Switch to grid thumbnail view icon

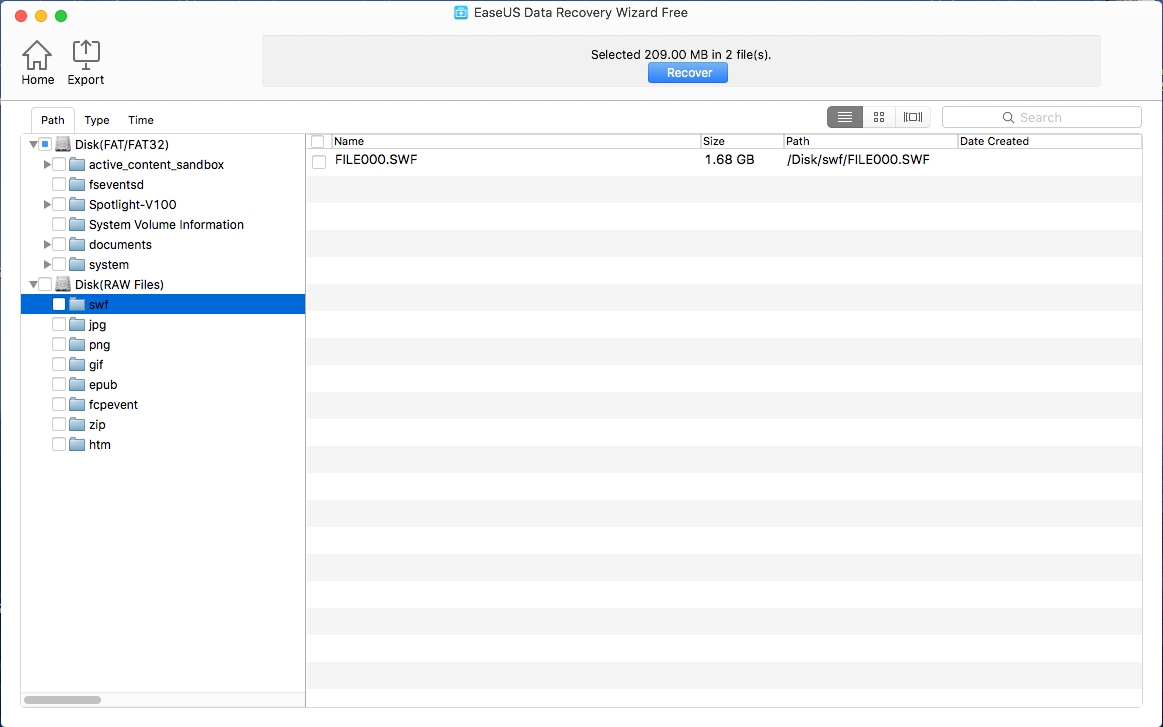[x=879, y=117]
